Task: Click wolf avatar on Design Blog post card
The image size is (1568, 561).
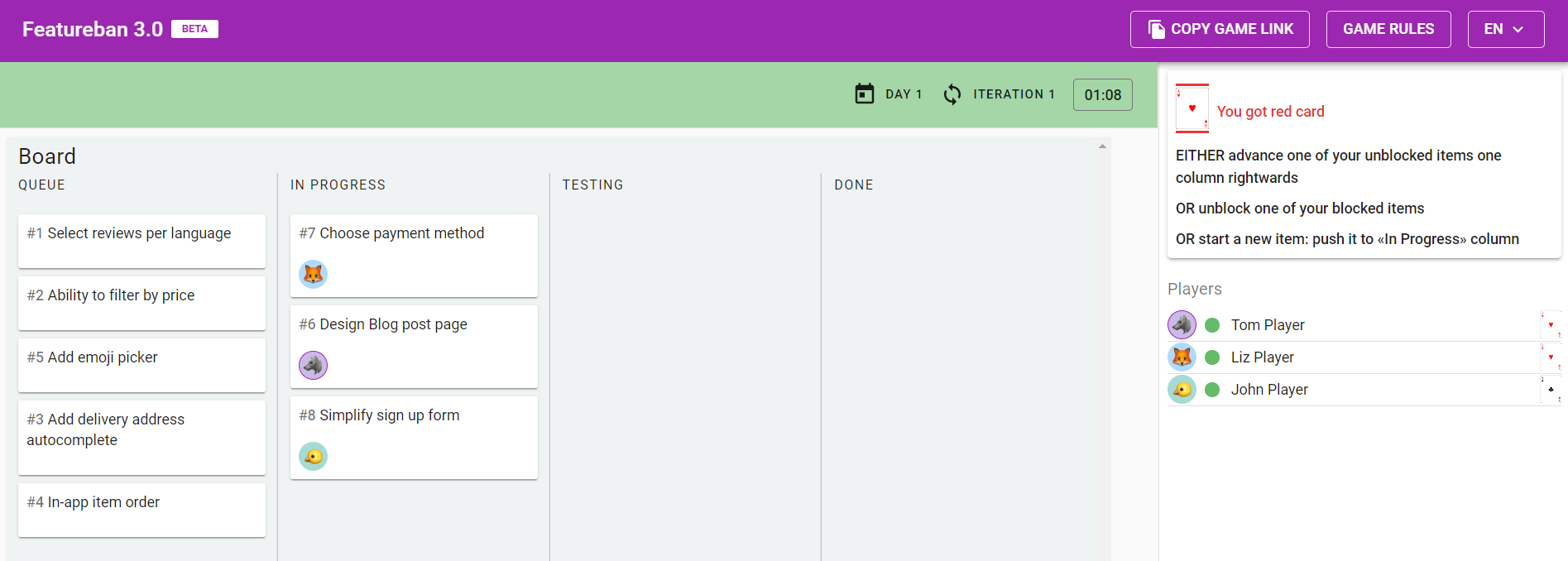Action: point(313,365)
